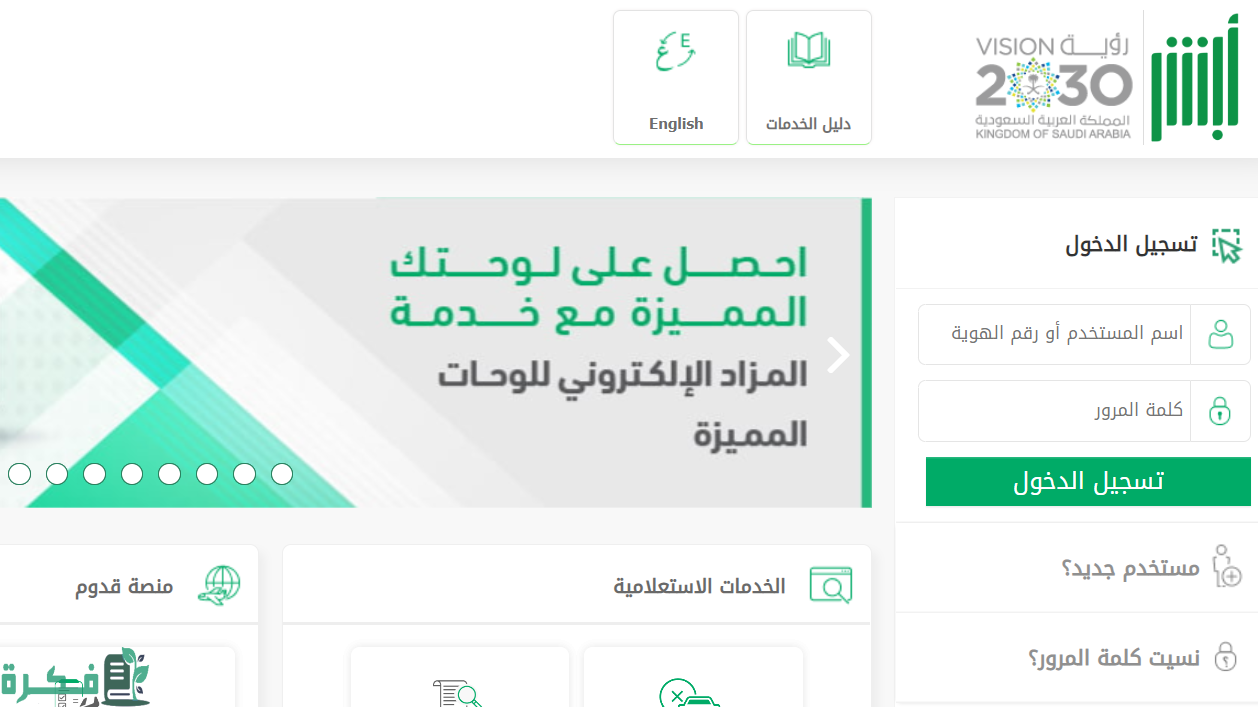Click the new user plus icon

1226,567
